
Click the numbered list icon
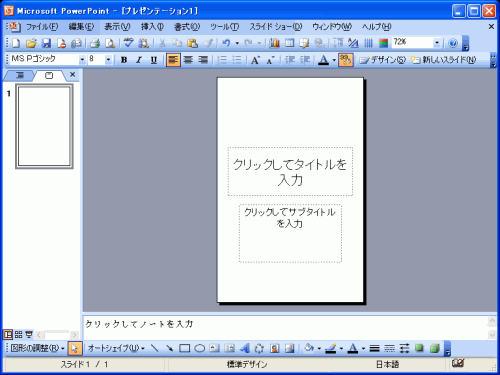[222, 60]
